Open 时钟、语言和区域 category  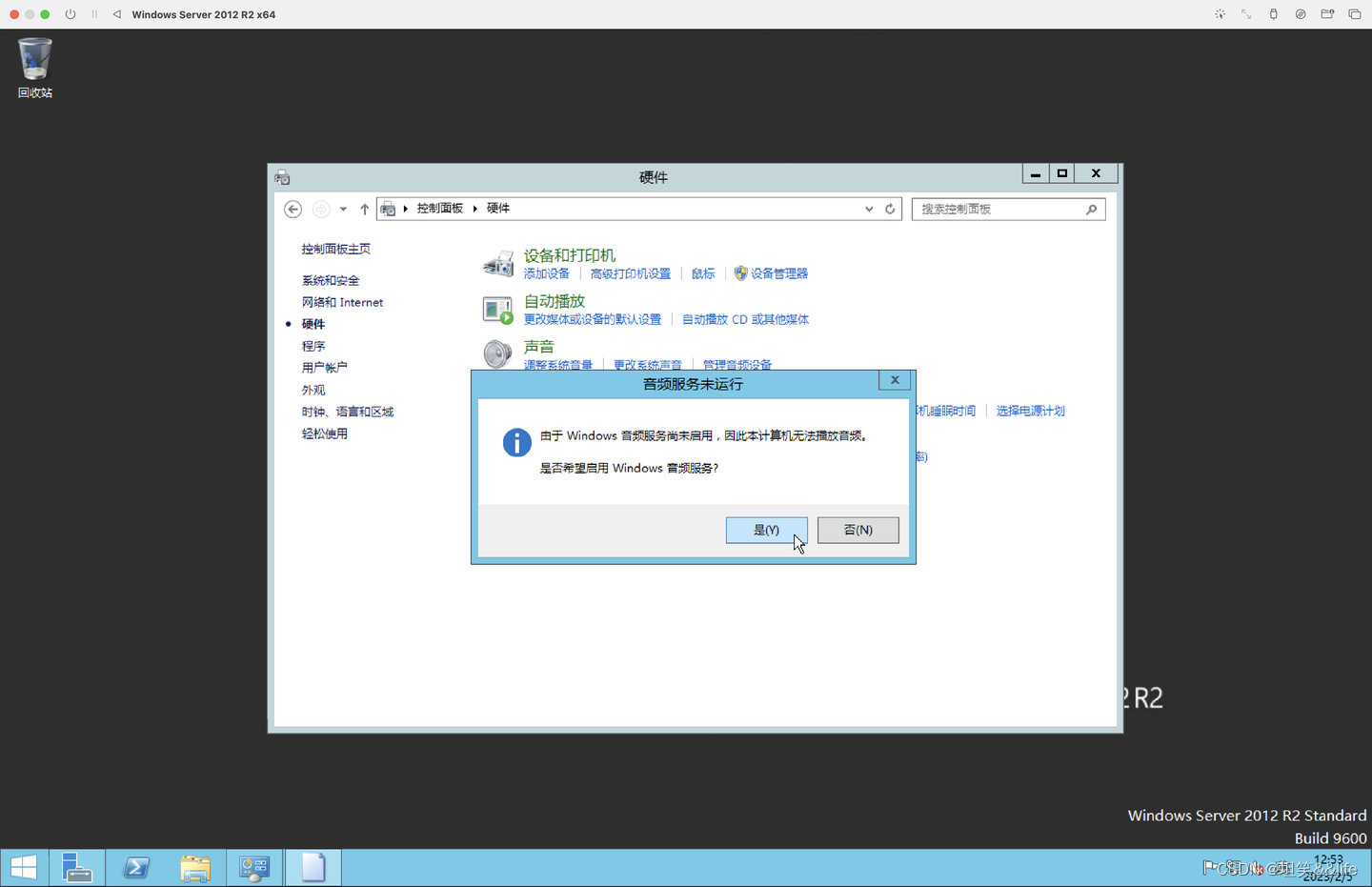(x=348, y=412)
